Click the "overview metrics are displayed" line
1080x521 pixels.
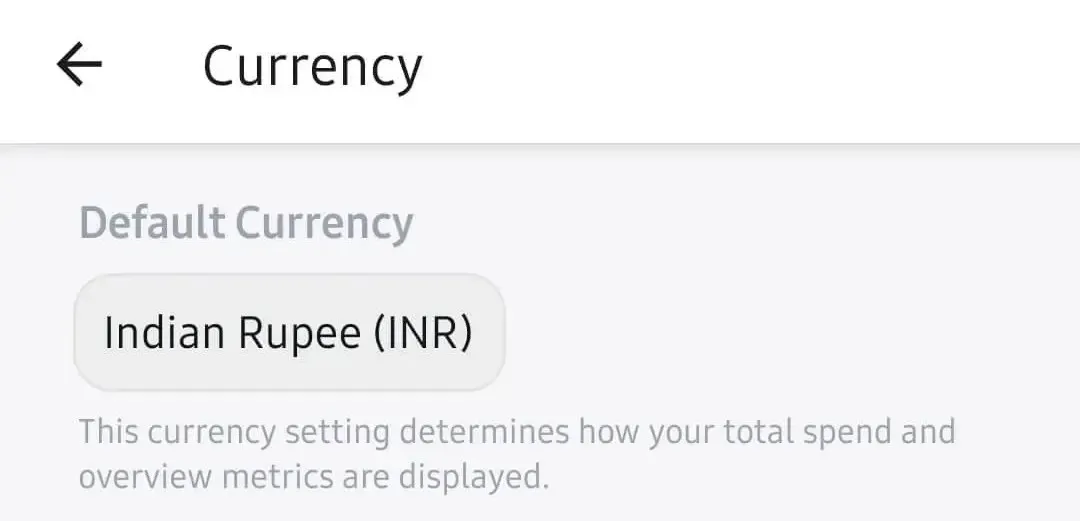(314, 476)
